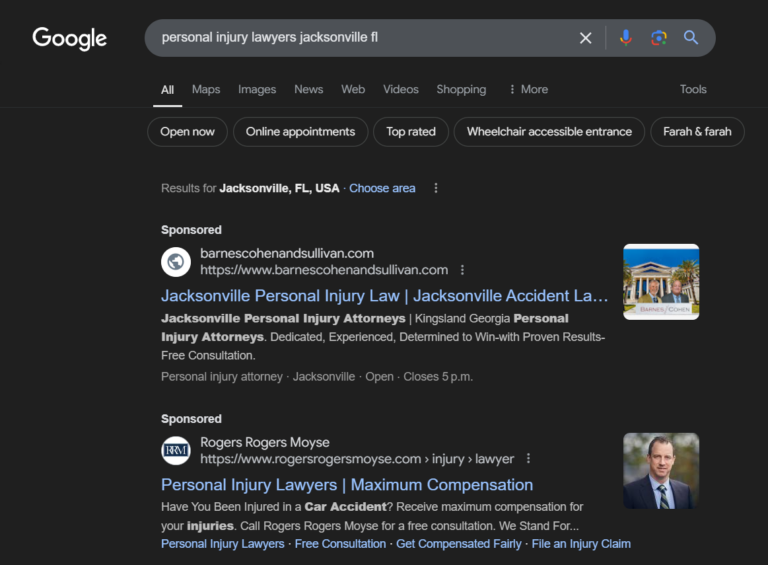Switch to the Maps tab

(x=206, y=90)
